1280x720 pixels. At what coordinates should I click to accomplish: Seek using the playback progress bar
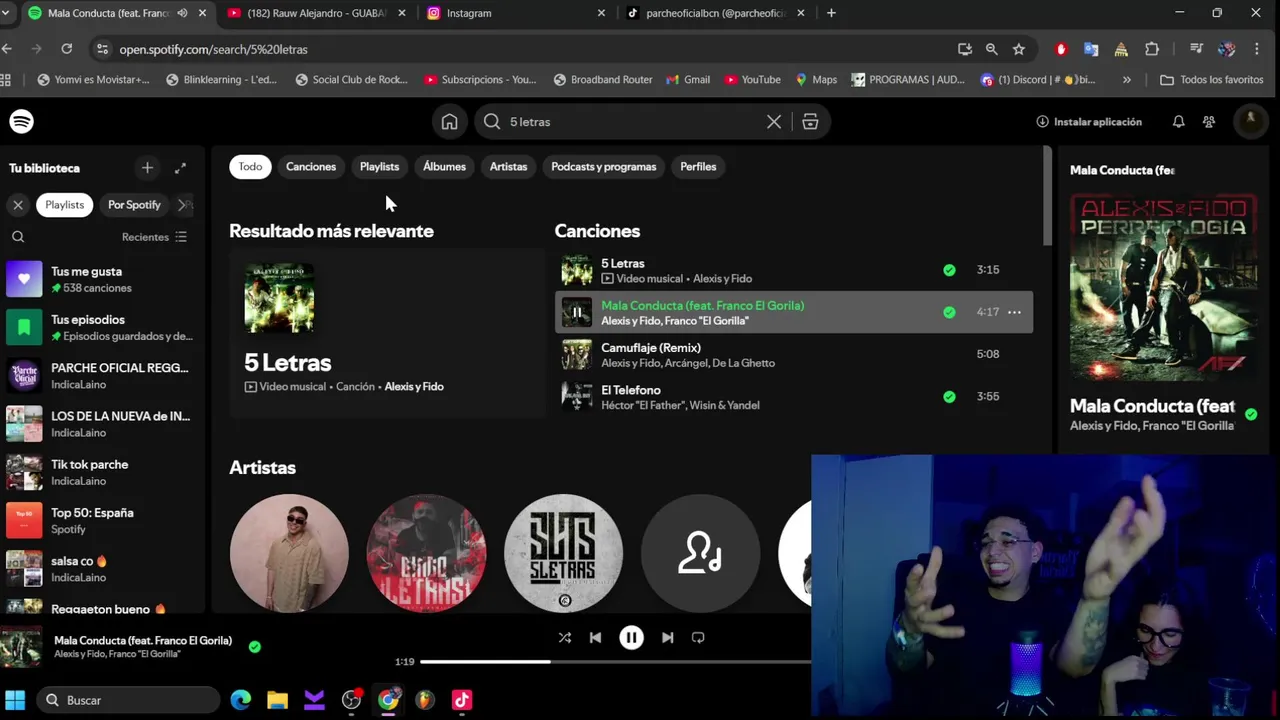(615, 661)
